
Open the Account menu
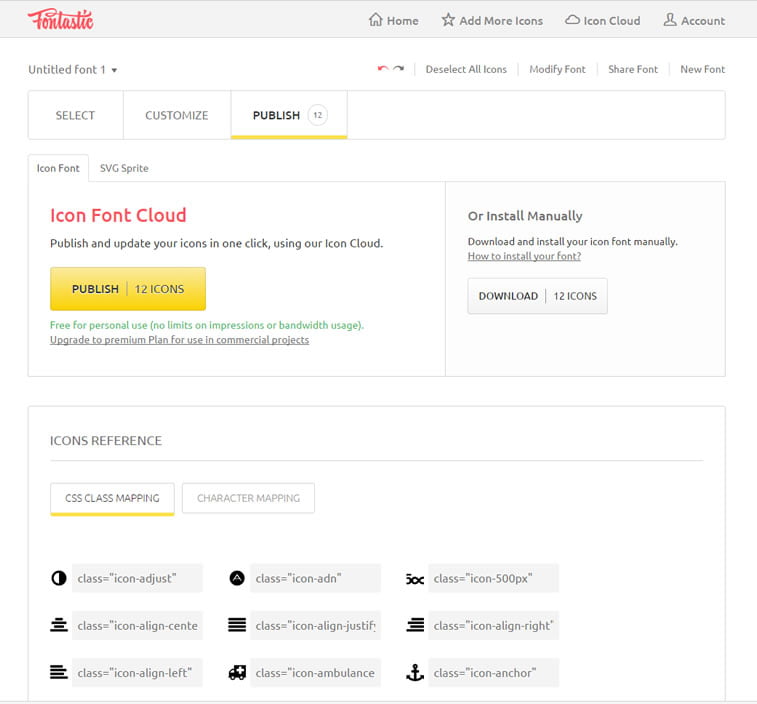coord(694,20)
